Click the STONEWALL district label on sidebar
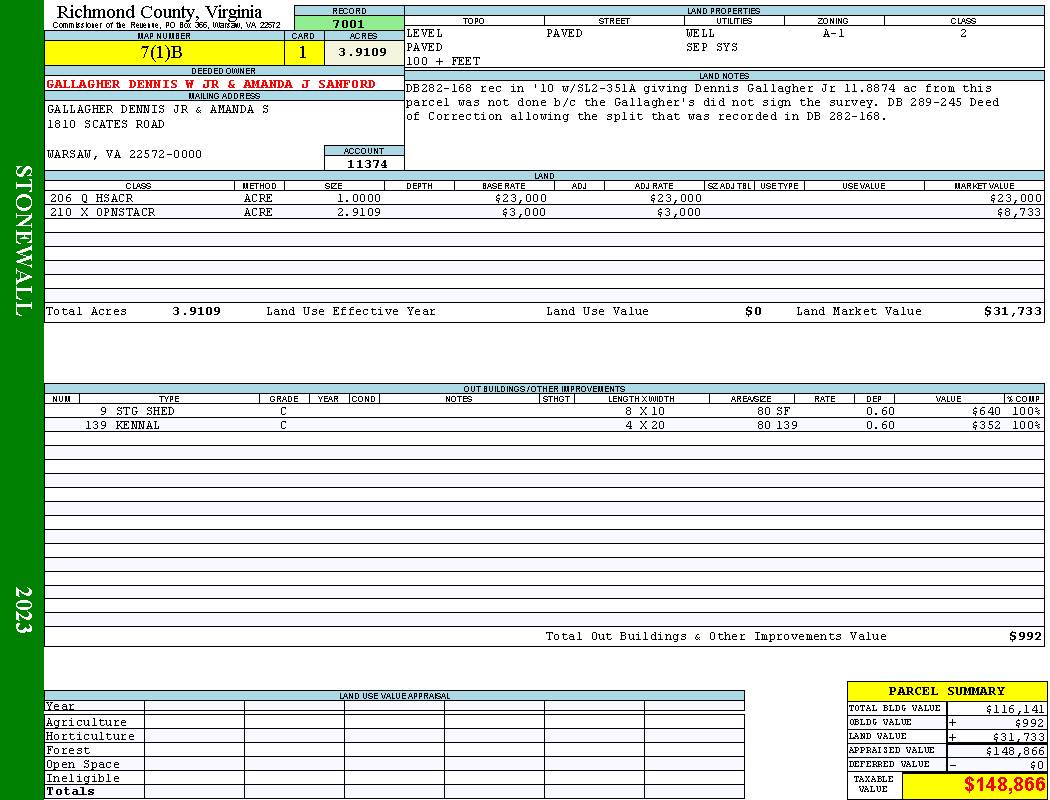1050x800 pixels. (x=23, y=241)
